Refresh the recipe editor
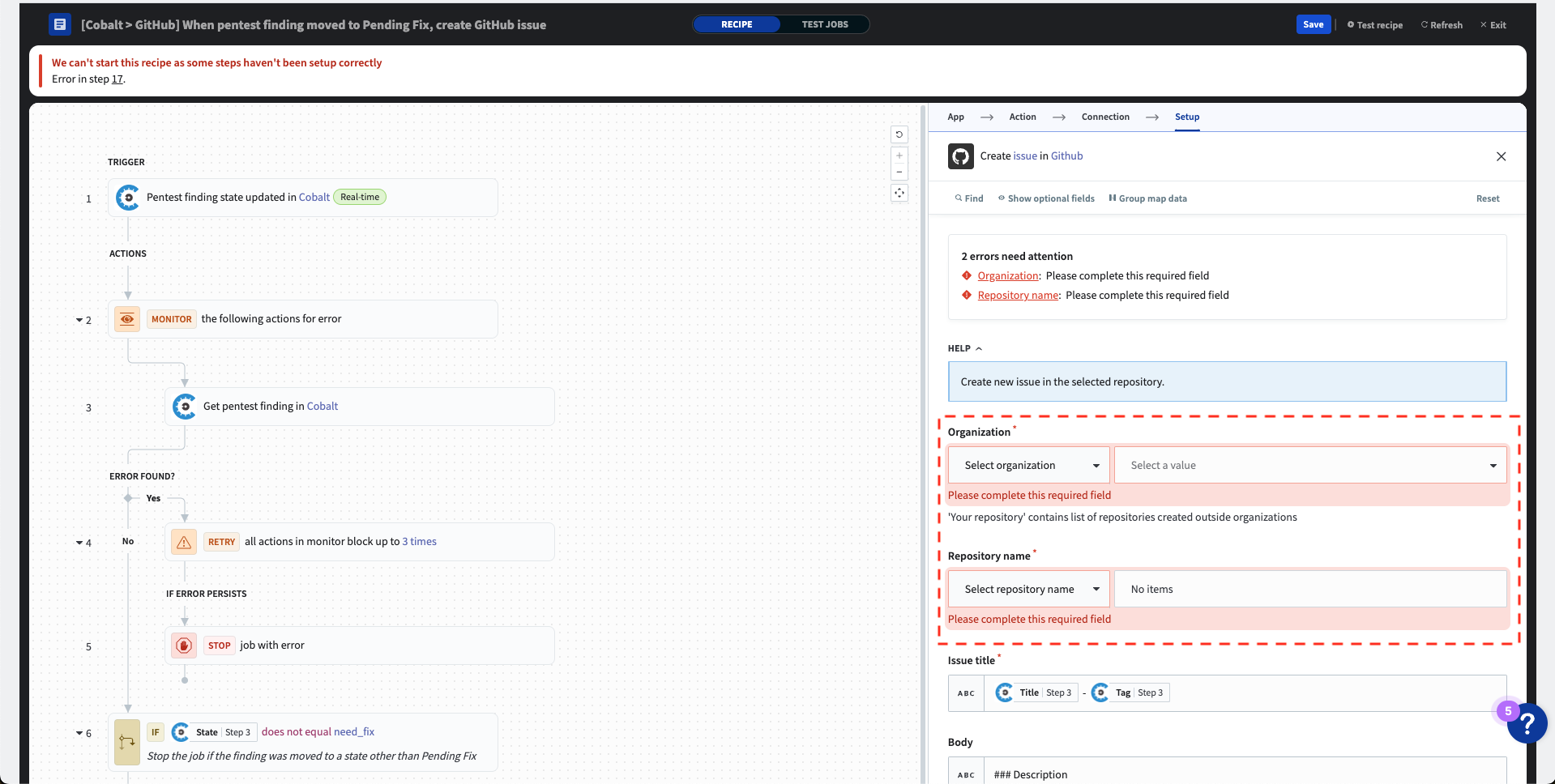The image size is (1555, 784). [x=1442, y=25]
